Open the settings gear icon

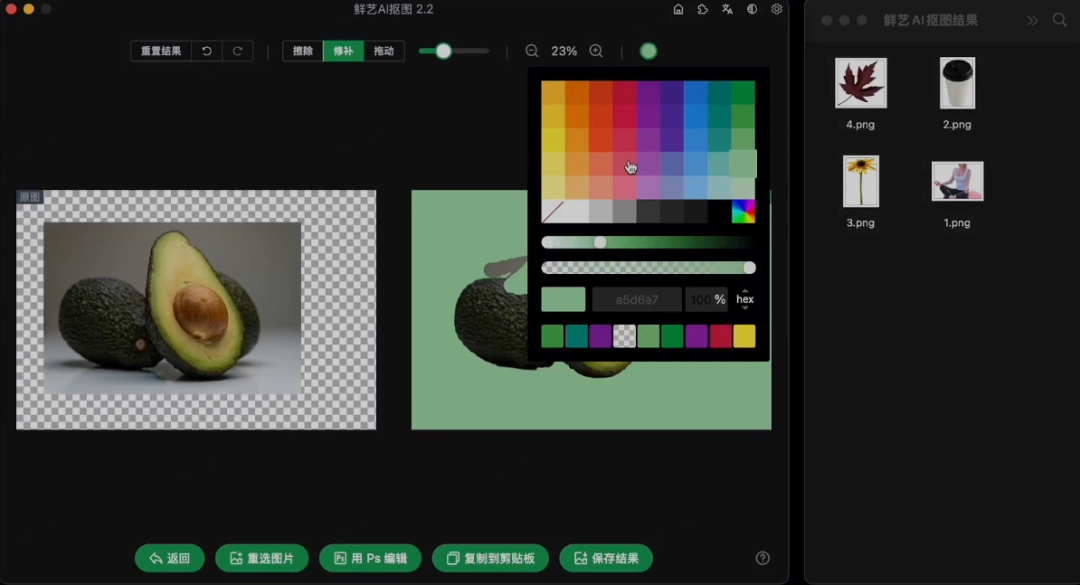coord(777,9)
